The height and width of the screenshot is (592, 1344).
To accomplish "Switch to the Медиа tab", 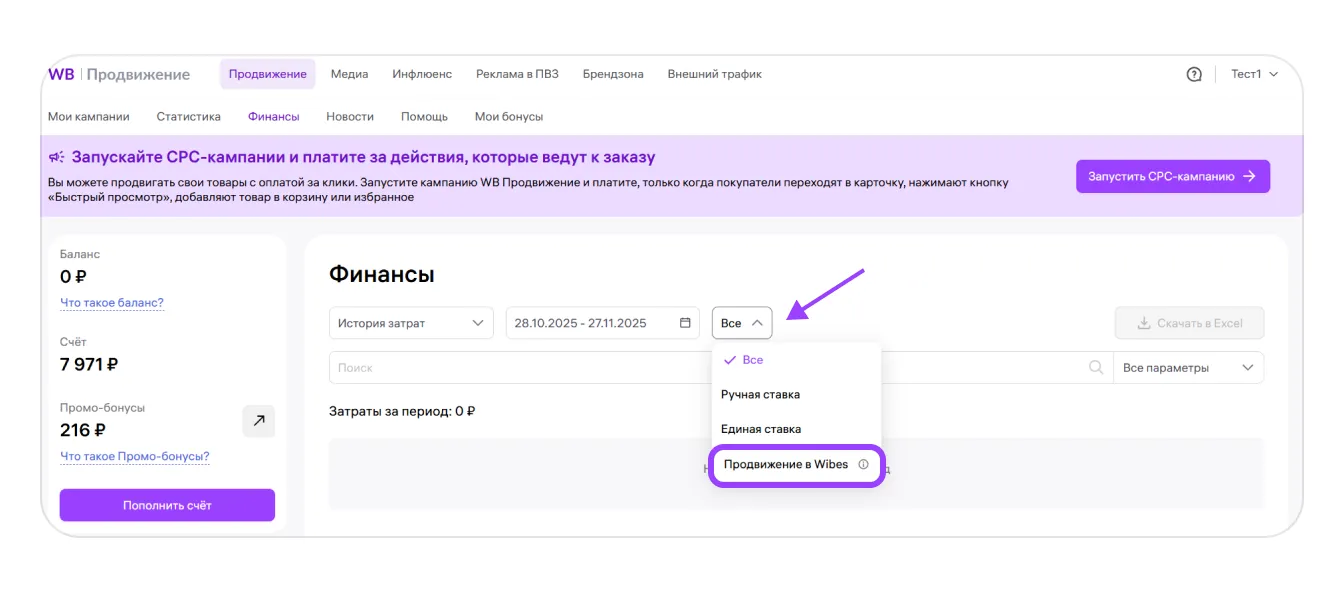I will tap(349, 74).
